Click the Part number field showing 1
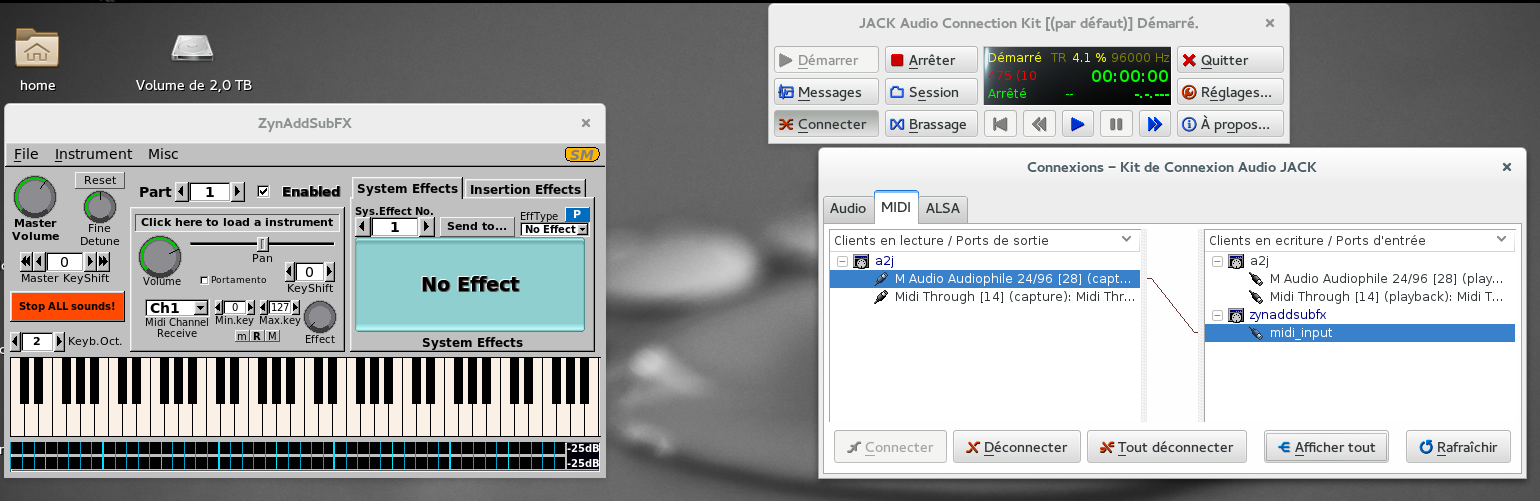Viewport: 1540px width, 501px height. [209, 192]
